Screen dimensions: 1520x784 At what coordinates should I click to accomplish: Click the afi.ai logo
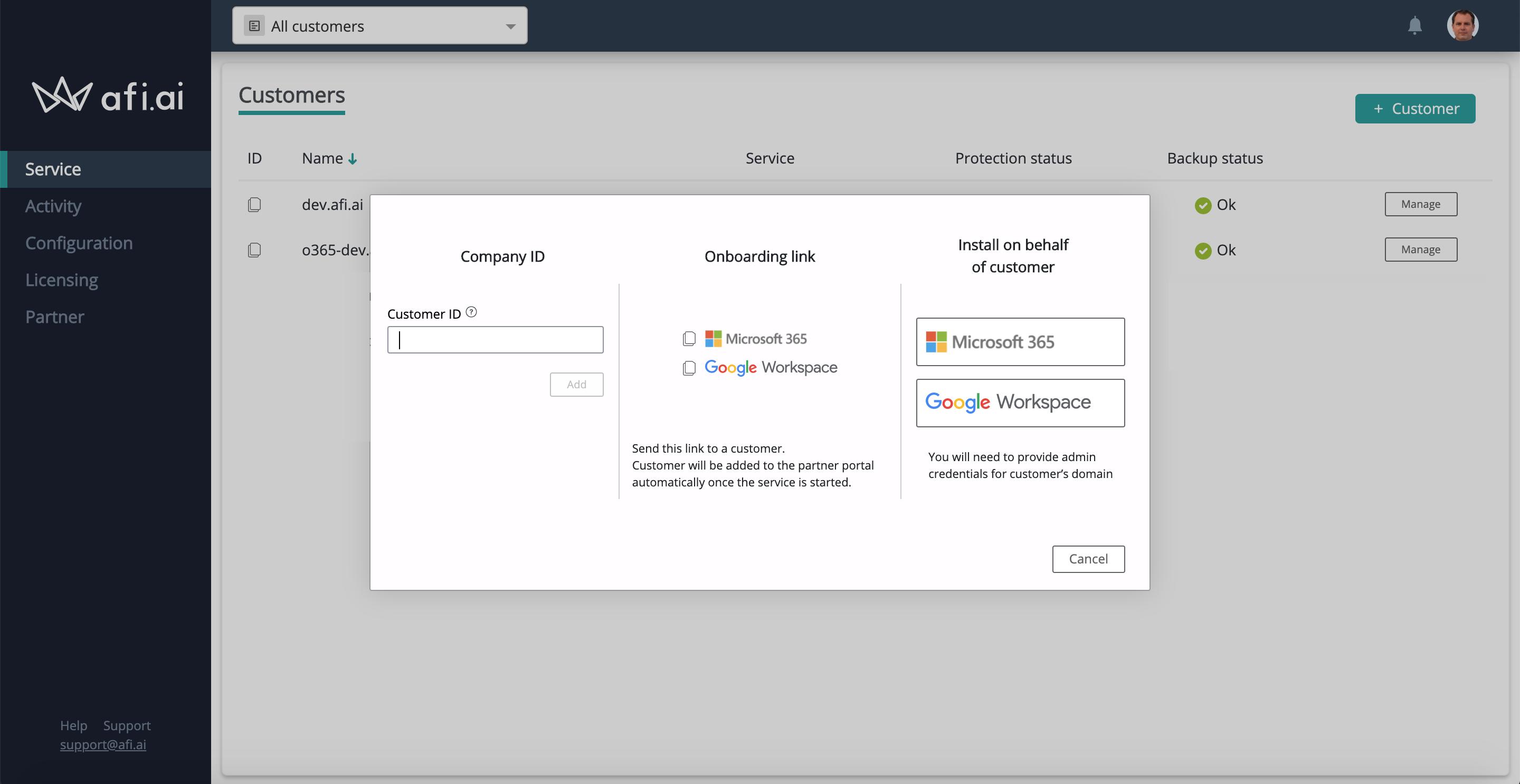(x=107, y=95)
